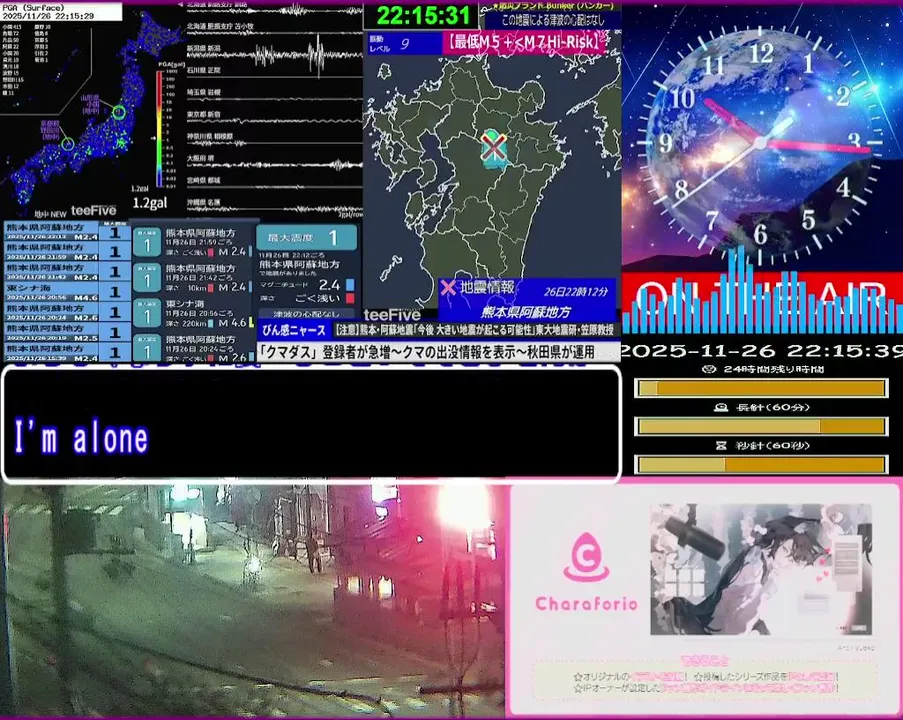Image resolution: width=903 pixels, height=720 pixels.
Task: Click the clock icon beside 24時間残り時間
Action: [710, 369]
